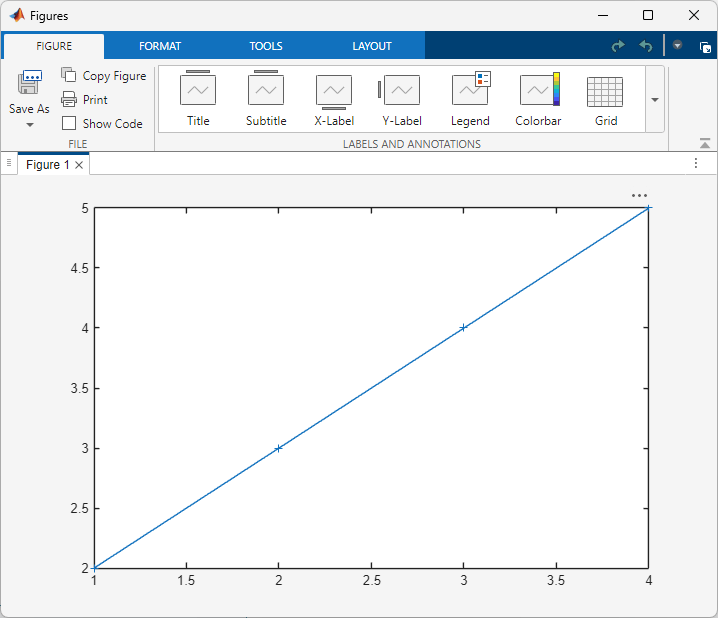This screenshot has height=618, width=718.
Task: Add a Subtitle annotation
Action: tap(266, 99)
